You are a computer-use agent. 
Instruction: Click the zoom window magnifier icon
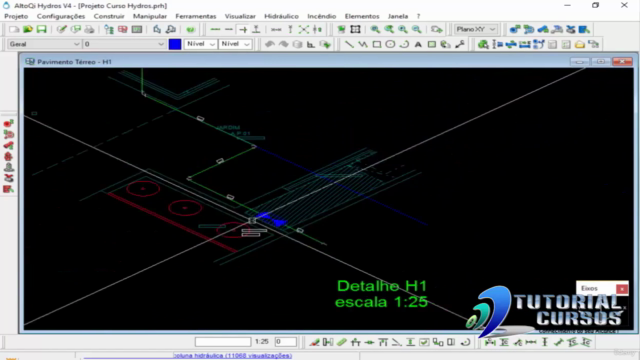tap(375, 29)
